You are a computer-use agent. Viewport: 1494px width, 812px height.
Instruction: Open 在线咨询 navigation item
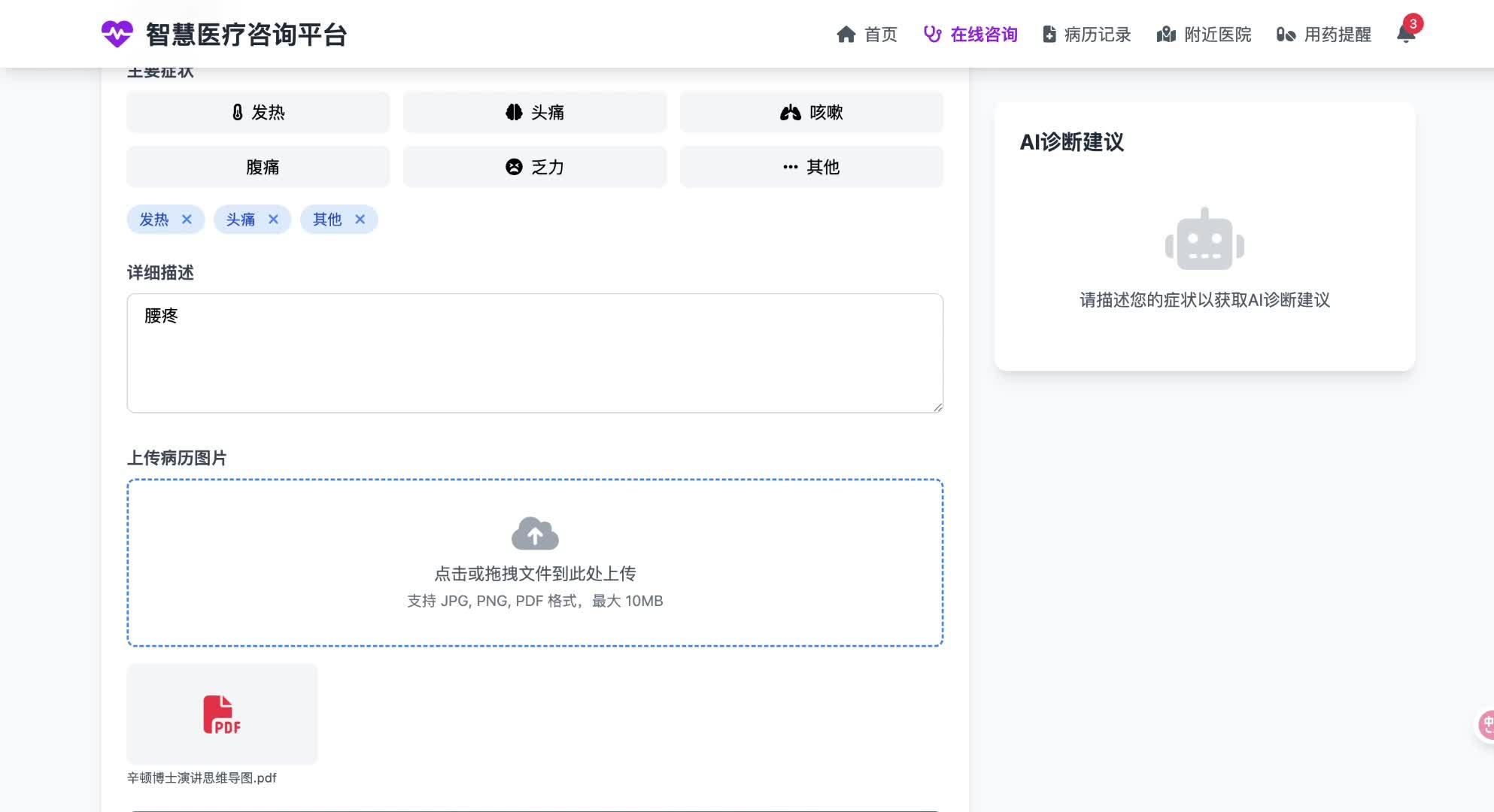[x=970, y=35]
